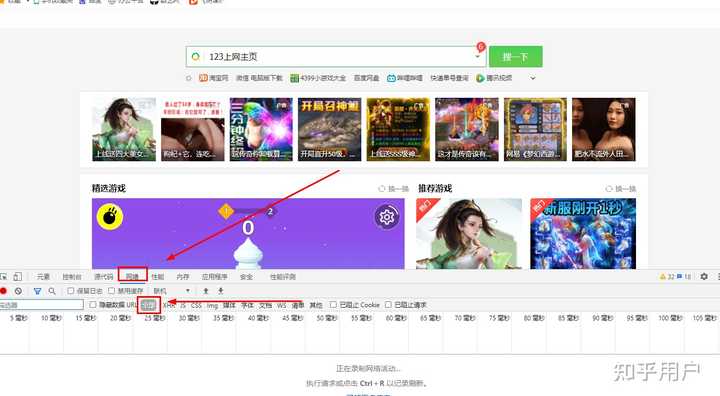Viewport: 720px width, 396px height.
Task: Select the 网络 DevTools tab
Action: [x=132, y=277]
